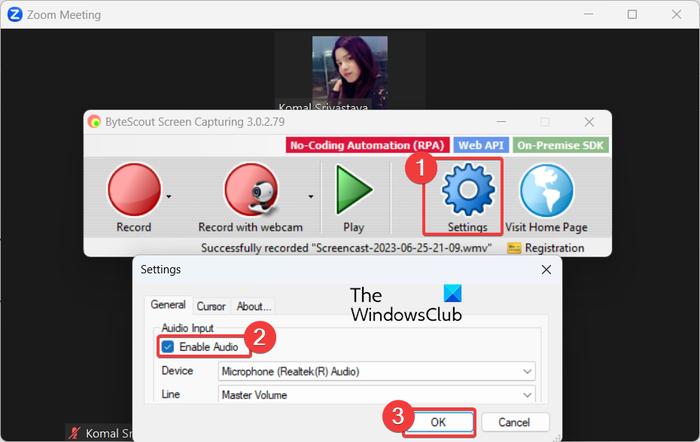Click the ByteScout app icon in its title bar

(x=94, y=121)
